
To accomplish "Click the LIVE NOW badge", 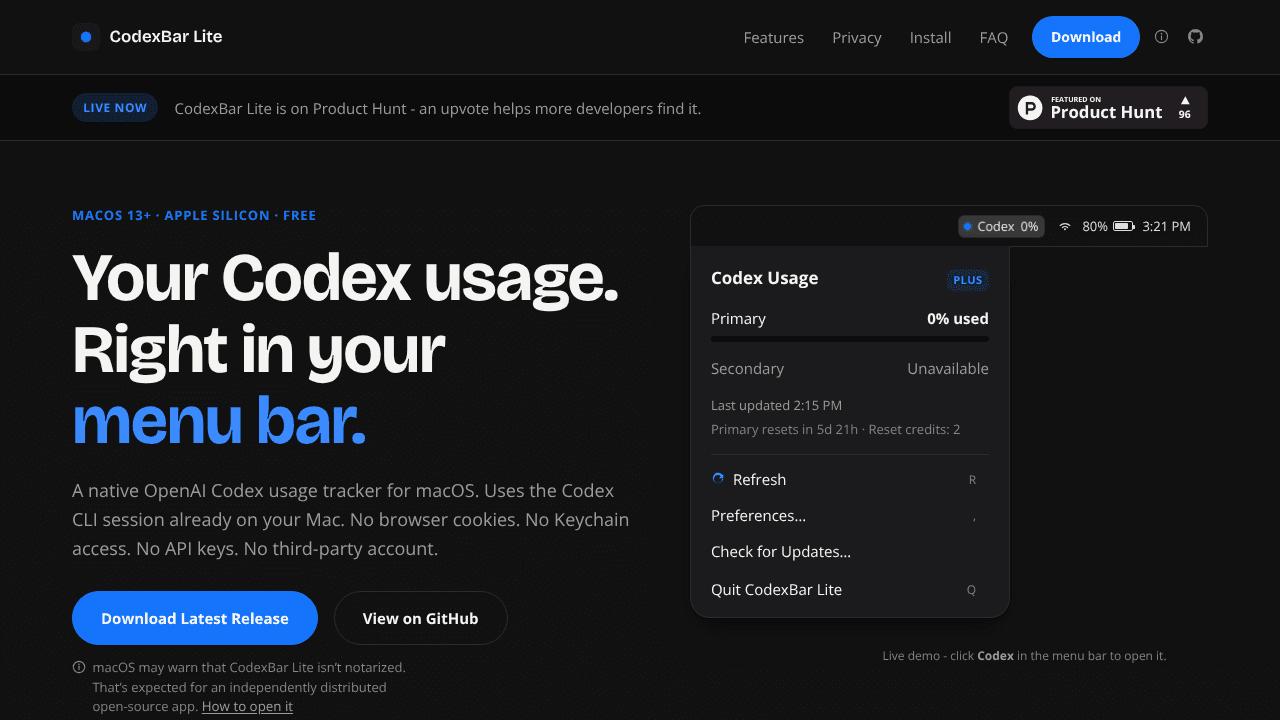I will [x=115, y=108].
